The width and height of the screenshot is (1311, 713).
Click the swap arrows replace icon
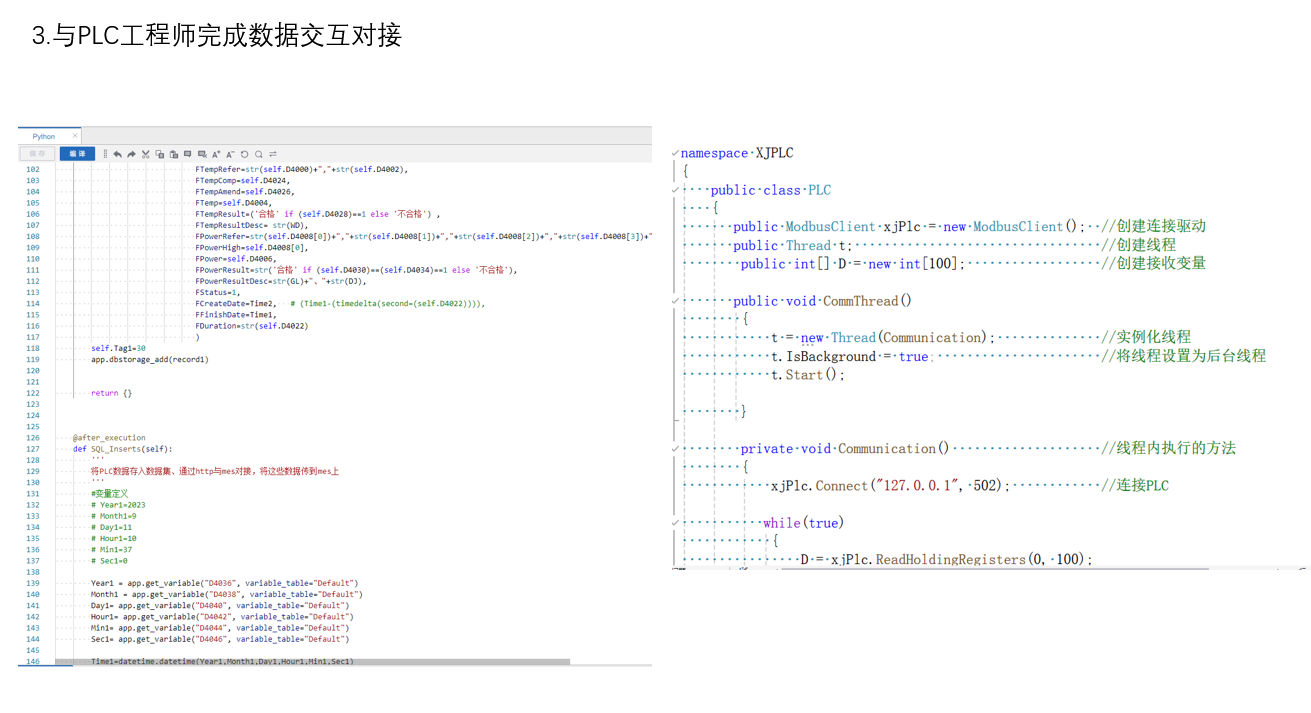pos(272,154)
